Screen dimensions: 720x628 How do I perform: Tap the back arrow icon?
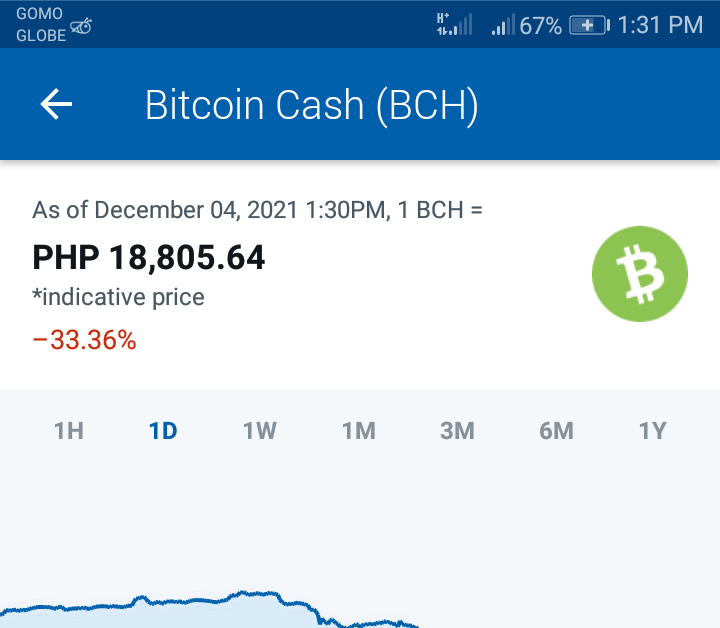click(56, 104)
